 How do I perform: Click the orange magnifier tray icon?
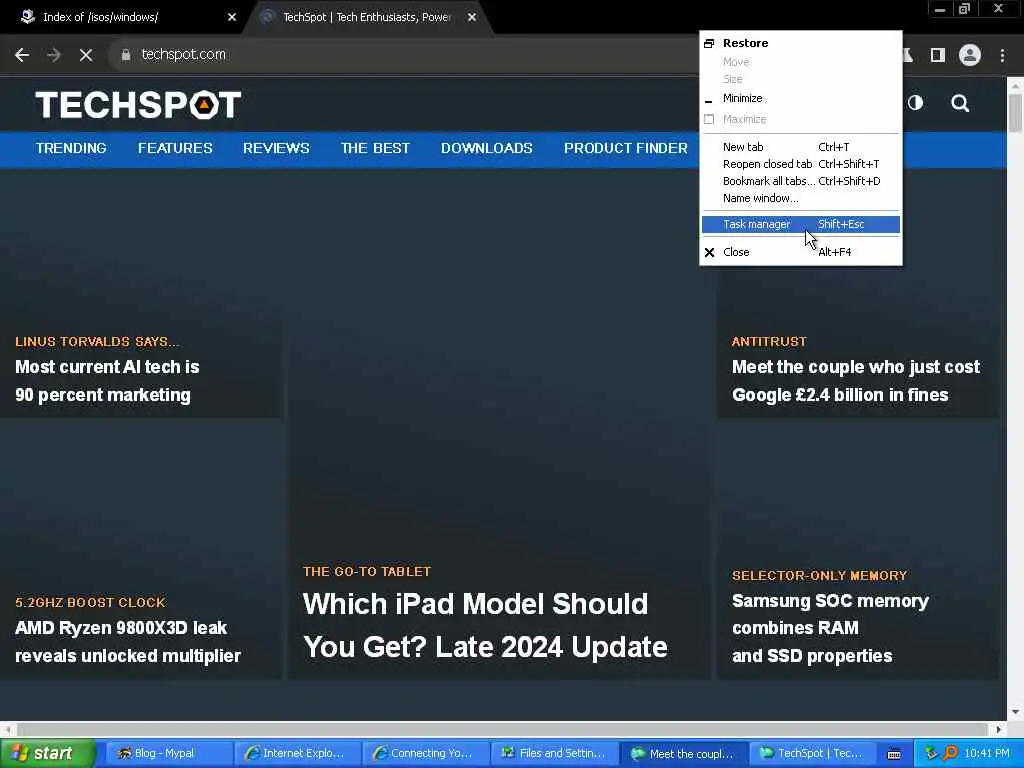(x=950, y=754)
